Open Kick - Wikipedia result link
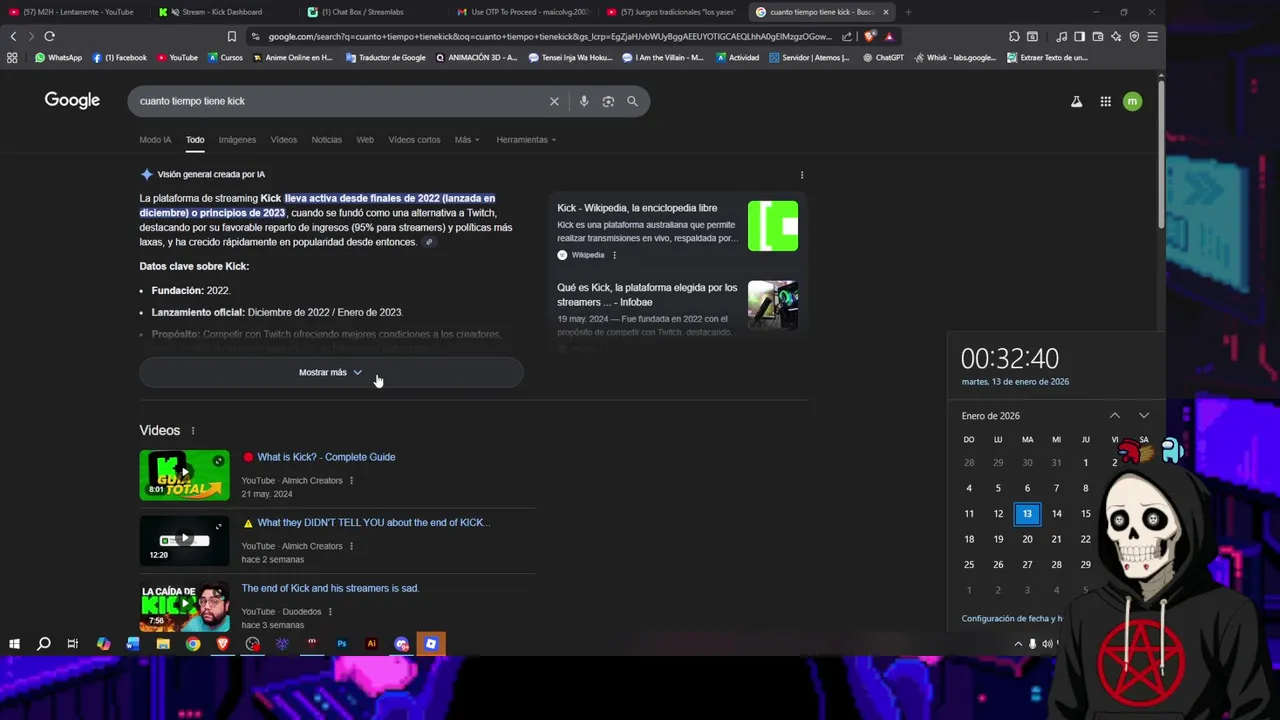The image size is (1280, 720). [x=637, y=208]
